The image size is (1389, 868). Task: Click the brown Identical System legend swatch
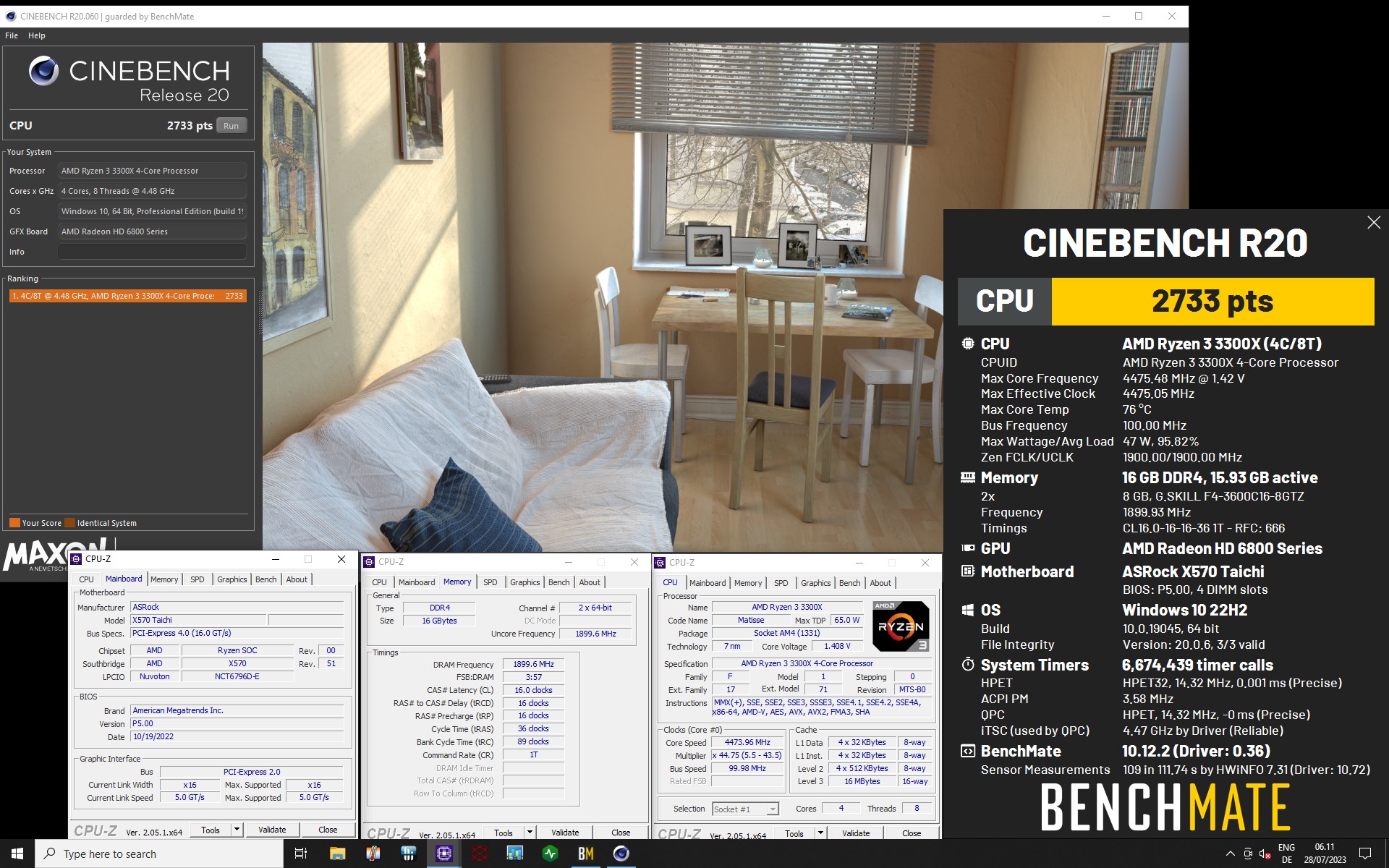pos(69,523)
